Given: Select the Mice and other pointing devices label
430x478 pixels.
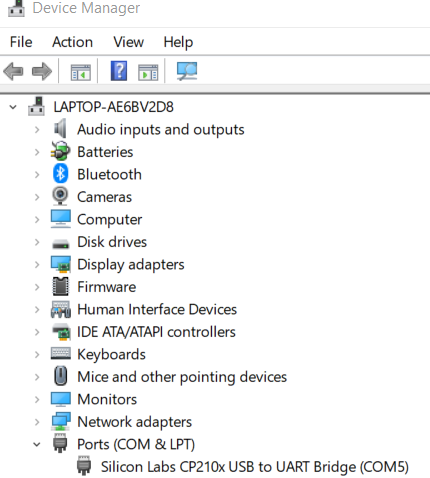Looking at the screenshot, I should [x=182, y=377].
